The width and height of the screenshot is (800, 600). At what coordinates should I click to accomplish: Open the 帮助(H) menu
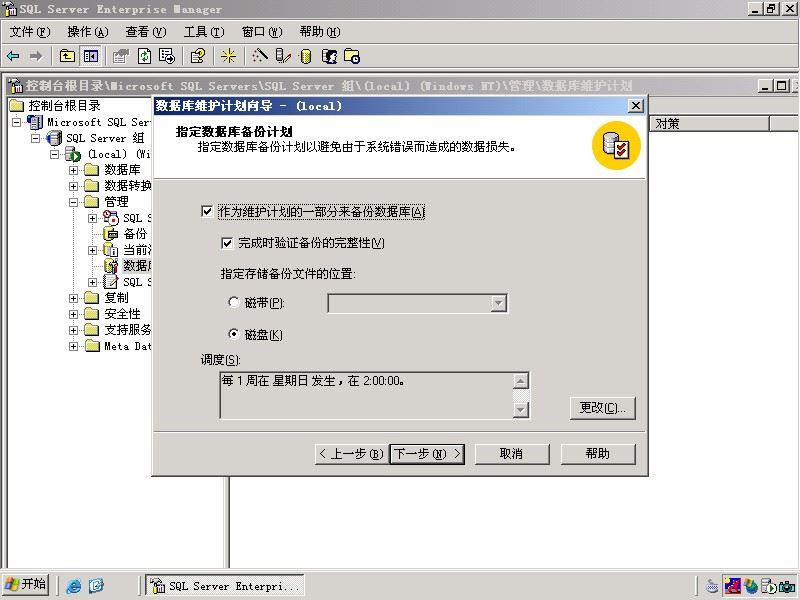pyautogui.click(x=320, y=32)
